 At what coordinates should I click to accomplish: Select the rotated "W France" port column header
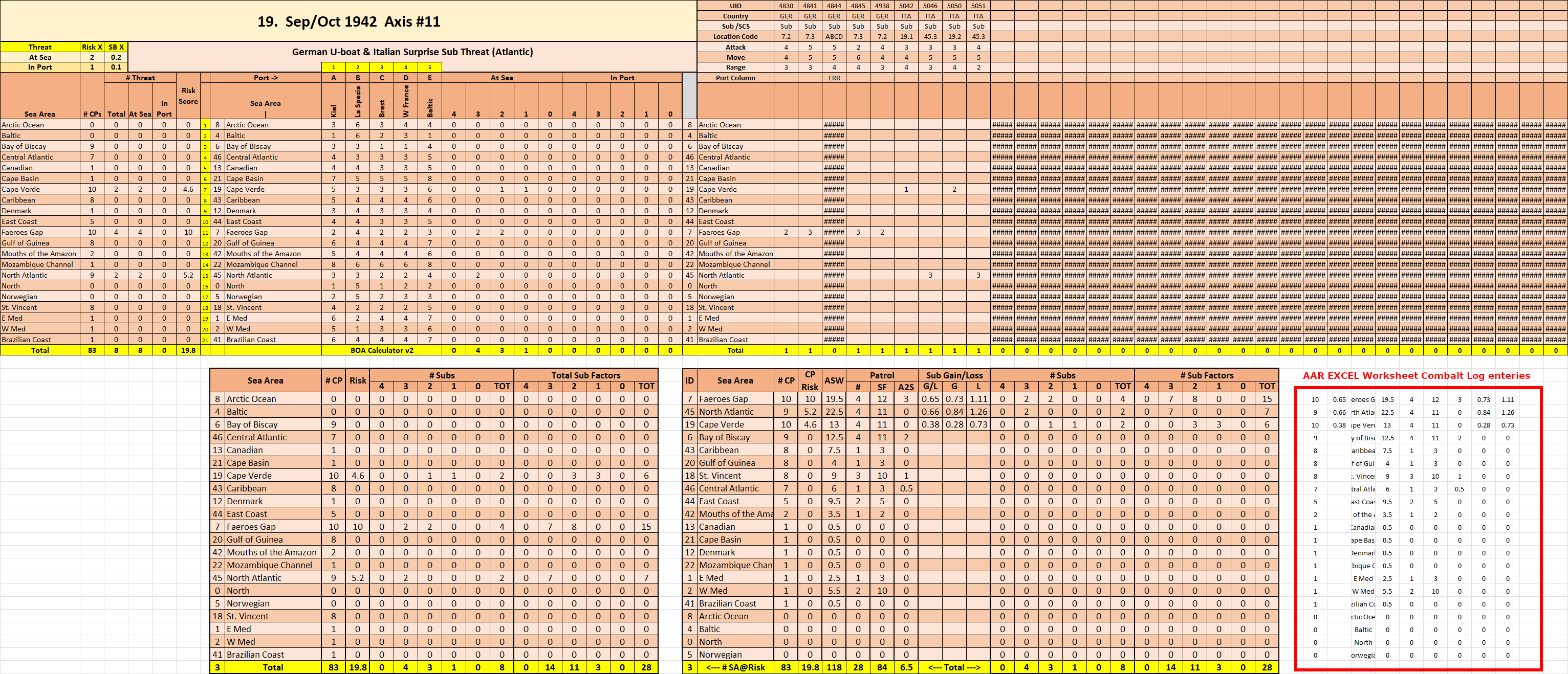pos(406,102)
